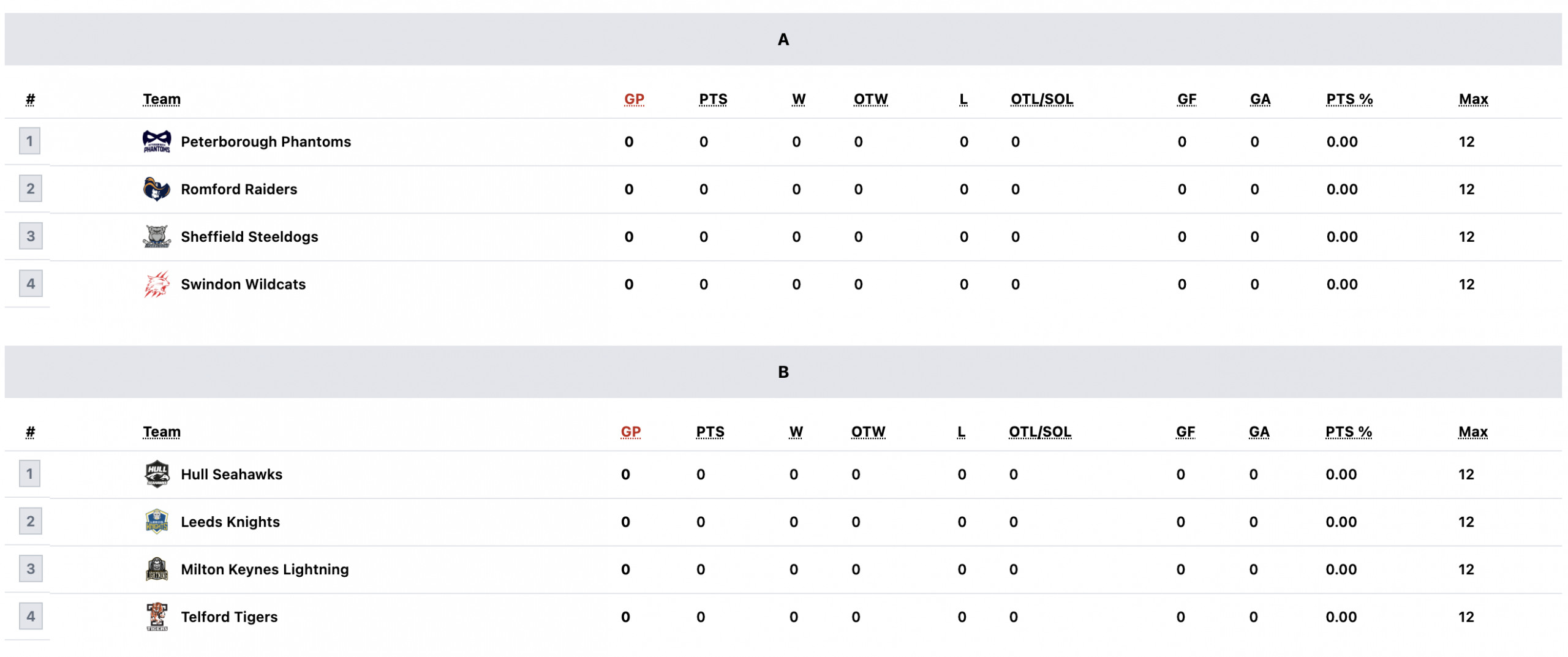Click the Leeds Knights shield logo
The image size is (1568, 657).
click(x=156, y=522)
